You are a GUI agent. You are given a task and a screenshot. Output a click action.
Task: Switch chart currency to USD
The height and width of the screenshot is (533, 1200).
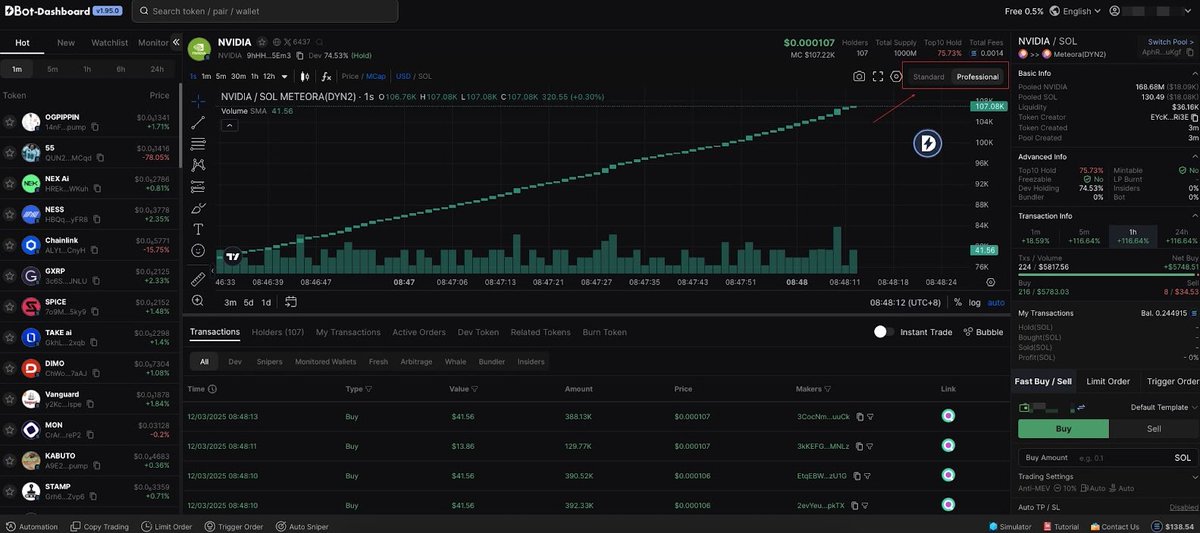pyautogui.click(x=403, y=76)
